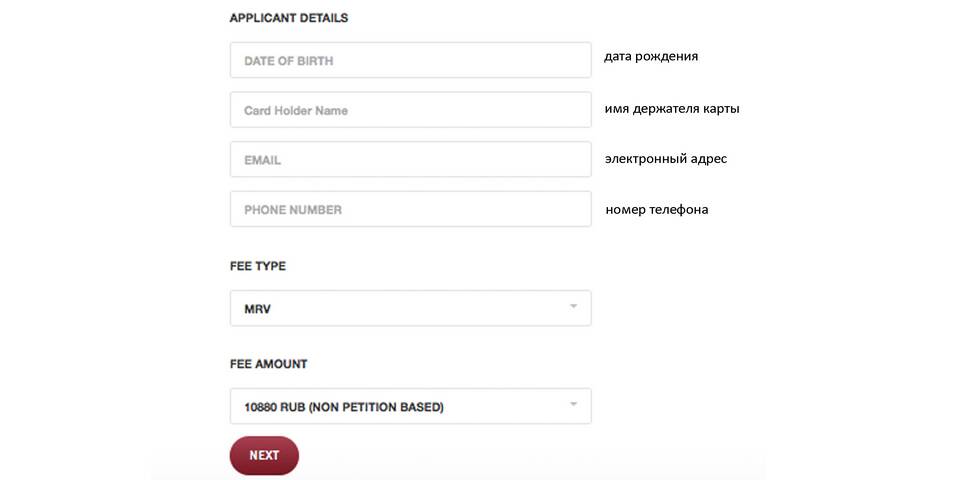Image resolution: width=960 pixels, height=480 pixels.
Task: Open the MRV fee type dropdown
Action: (410, 308)
